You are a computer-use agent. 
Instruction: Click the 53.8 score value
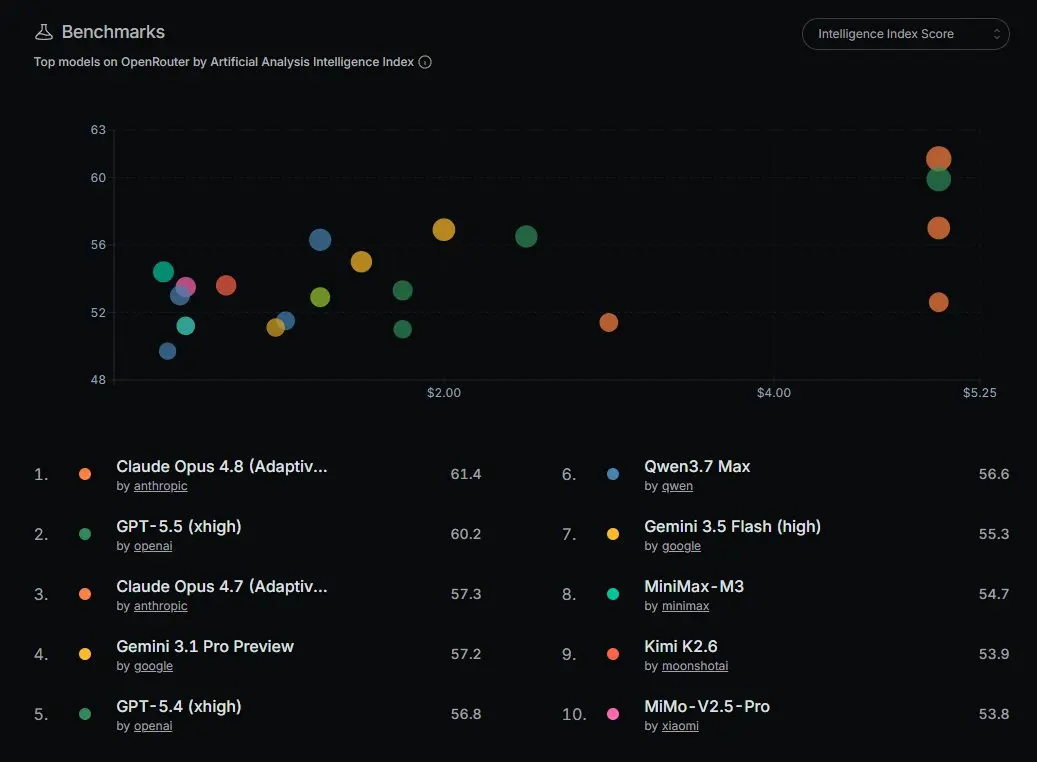(x=994, y=714)
